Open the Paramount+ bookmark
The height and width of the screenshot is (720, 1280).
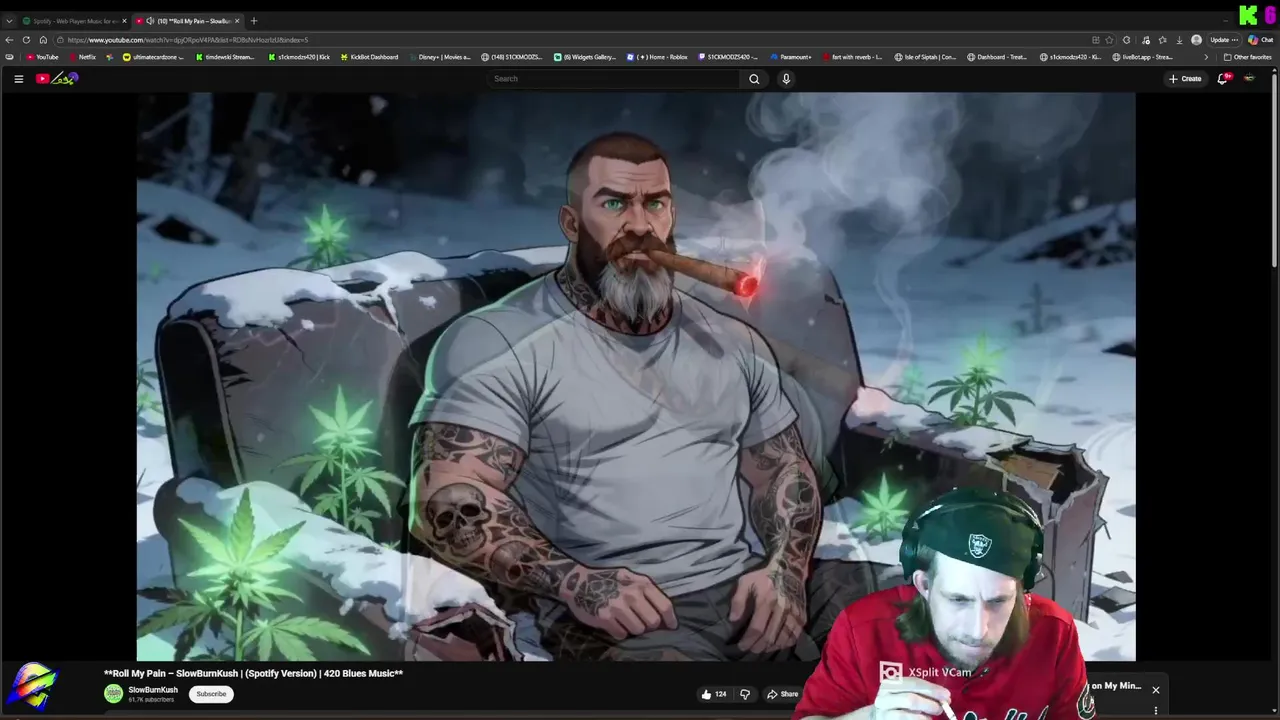[x=790, y=57]
